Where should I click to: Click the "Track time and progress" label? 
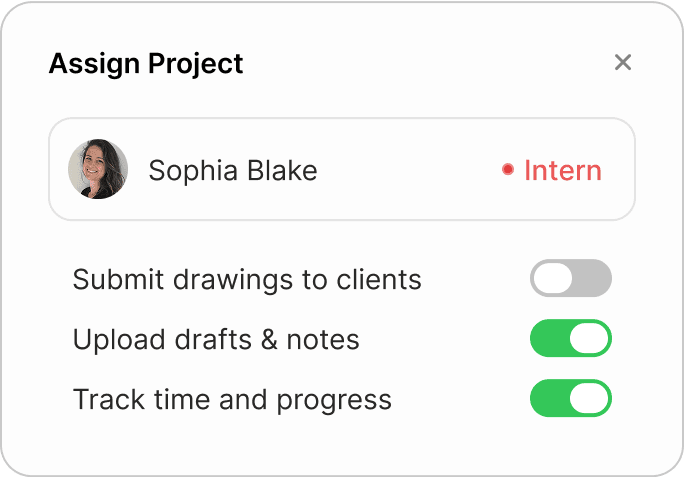232,400
